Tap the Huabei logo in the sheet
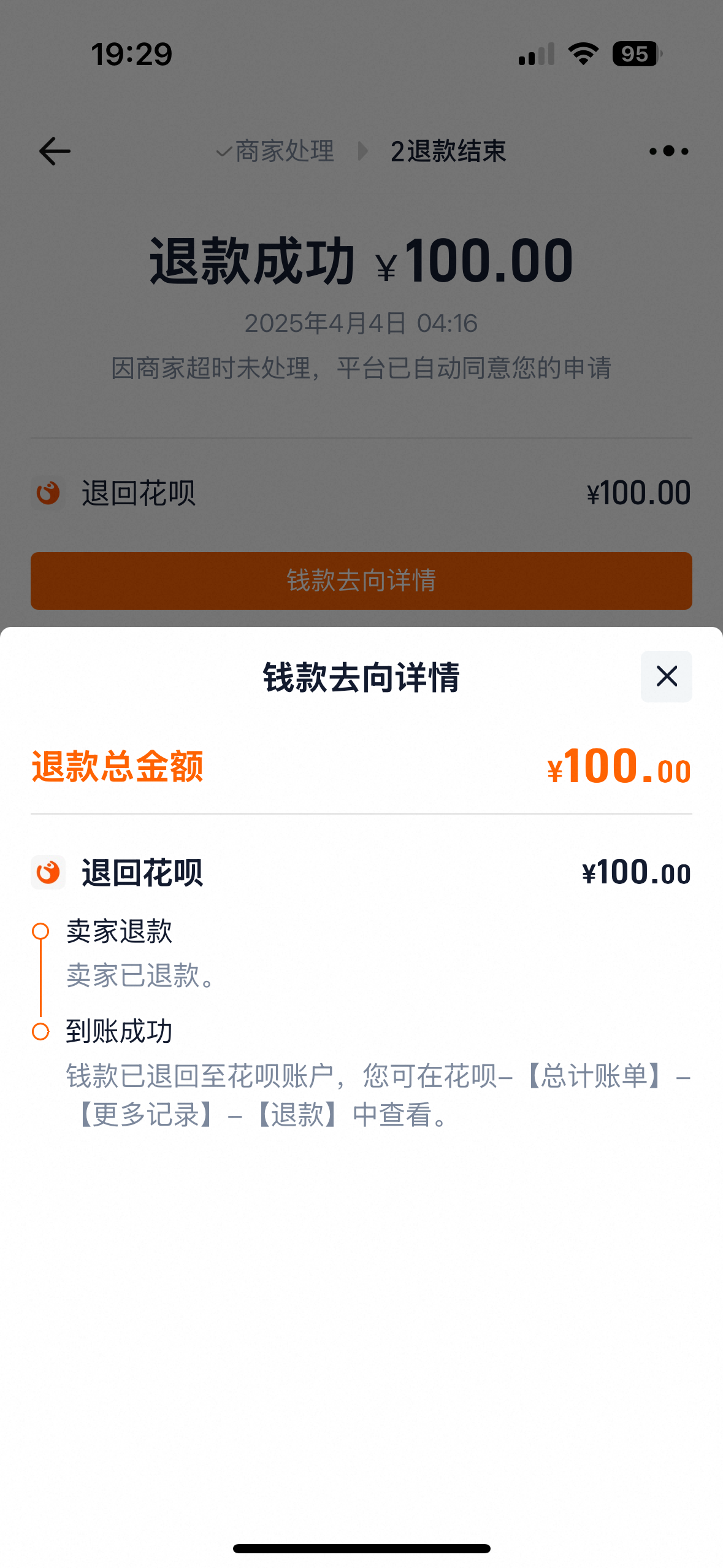This screenshot has height=1568, width=723. pos(48,872)
